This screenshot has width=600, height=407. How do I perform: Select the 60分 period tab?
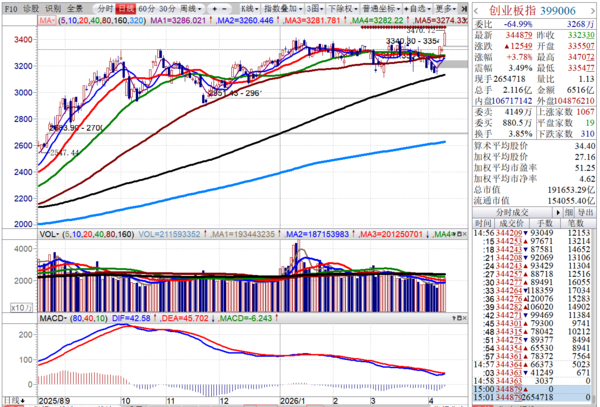(x=146, y=7)
